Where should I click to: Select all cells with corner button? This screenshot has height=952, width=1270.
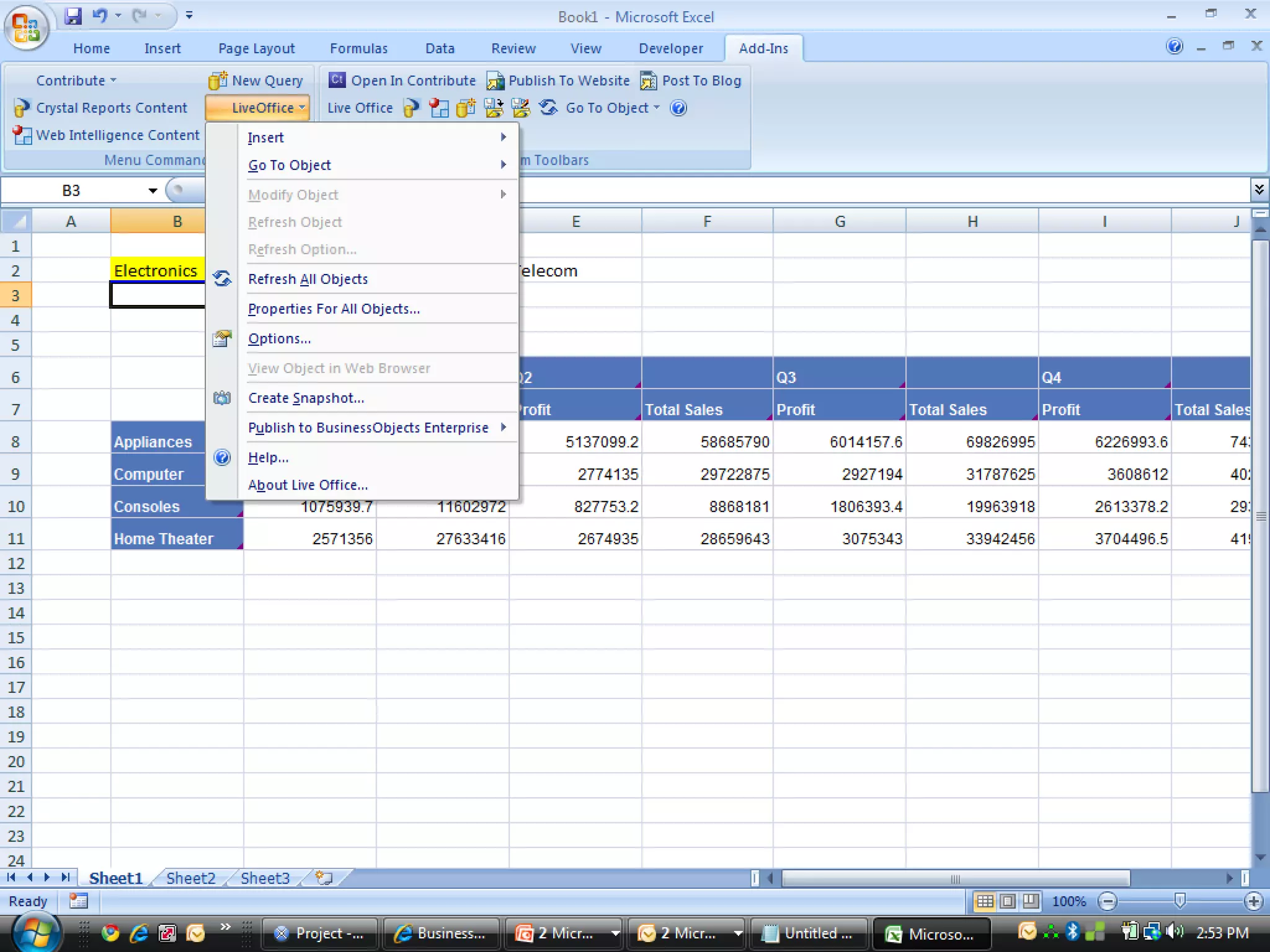click(x=16, y=221)
